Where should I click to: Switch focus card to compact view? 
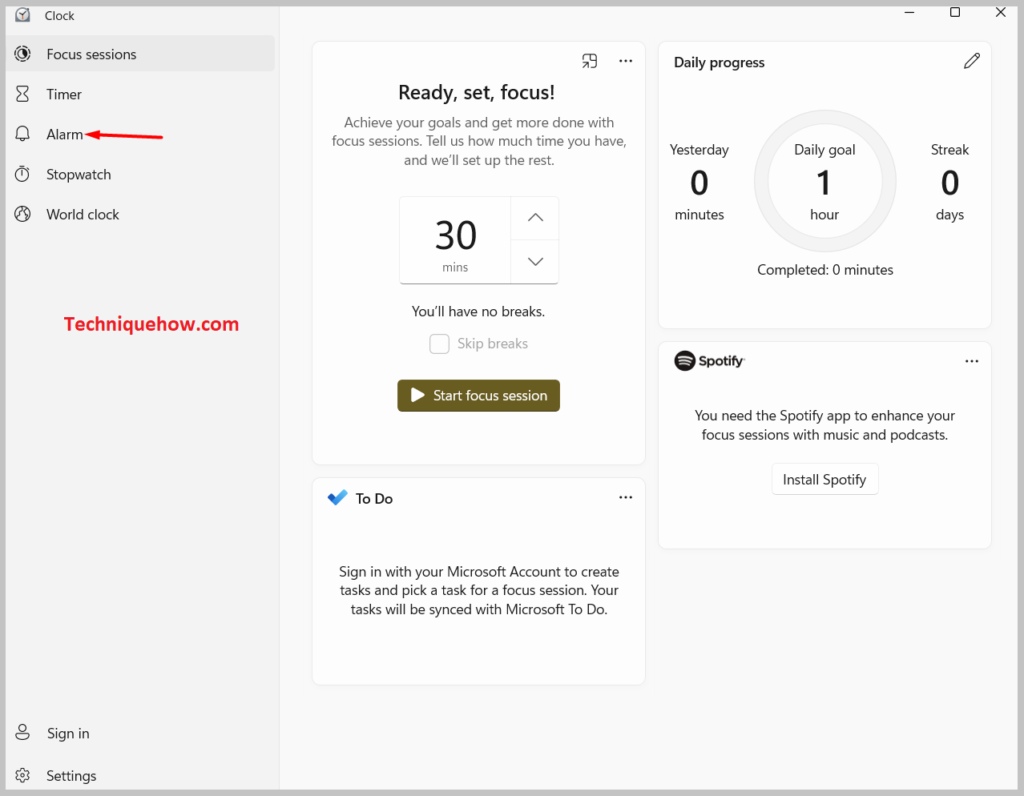[x=590, y=61]
